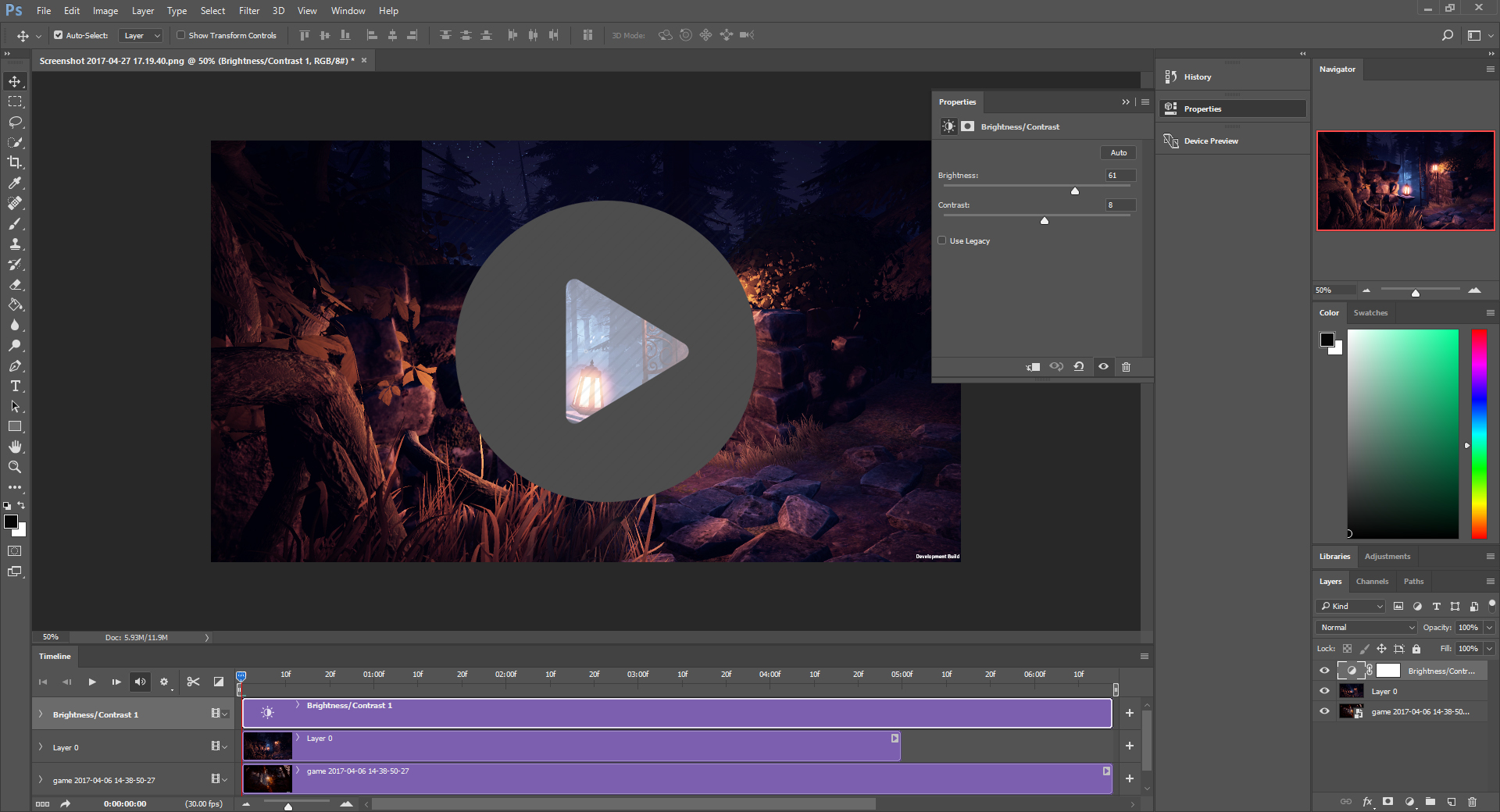Viewport: 1500px width, 812px height.
Task: Select the Crop tool
Action: tap(15, 162)
